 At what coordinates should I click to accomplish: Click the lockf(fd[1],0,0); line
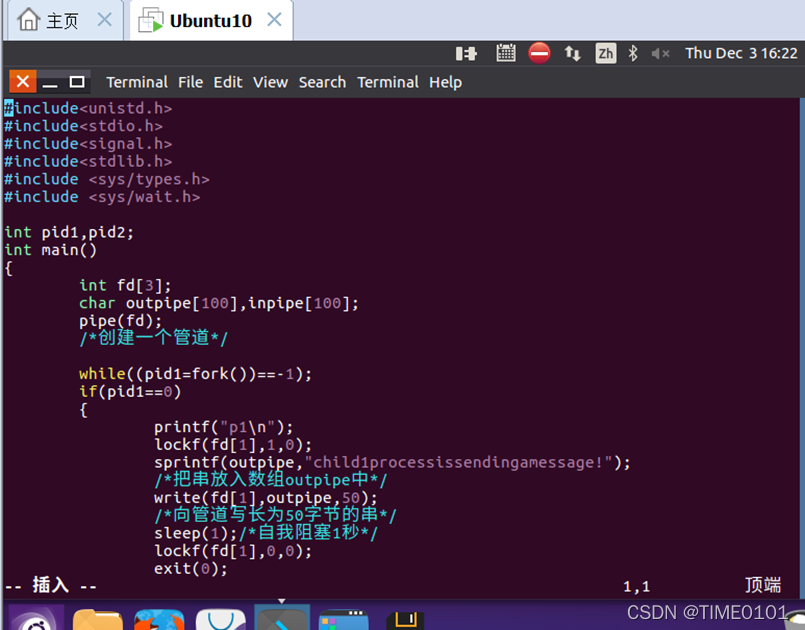(233, 551)
